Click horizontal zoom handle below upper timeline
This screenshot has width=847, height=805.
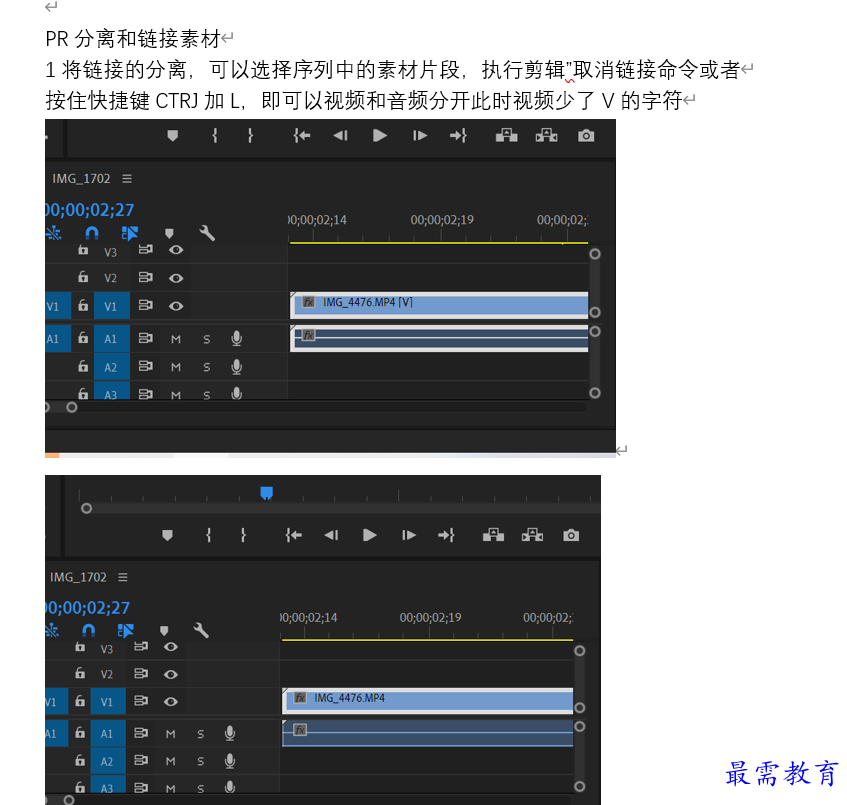72,407
